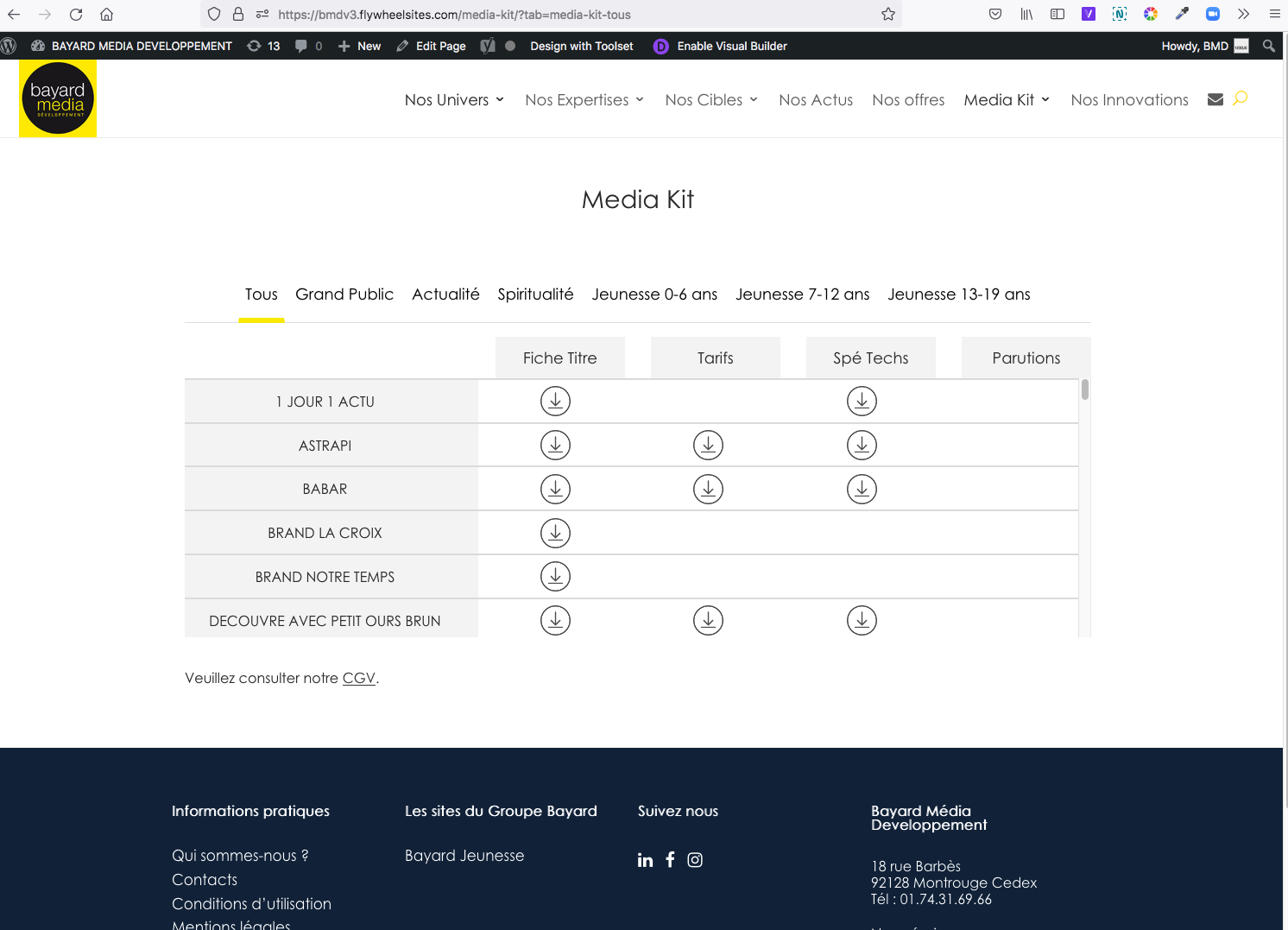Open the WordPress admin logo menu
This screenshot has width=1288, height=930.
click(x=9, y=46)
